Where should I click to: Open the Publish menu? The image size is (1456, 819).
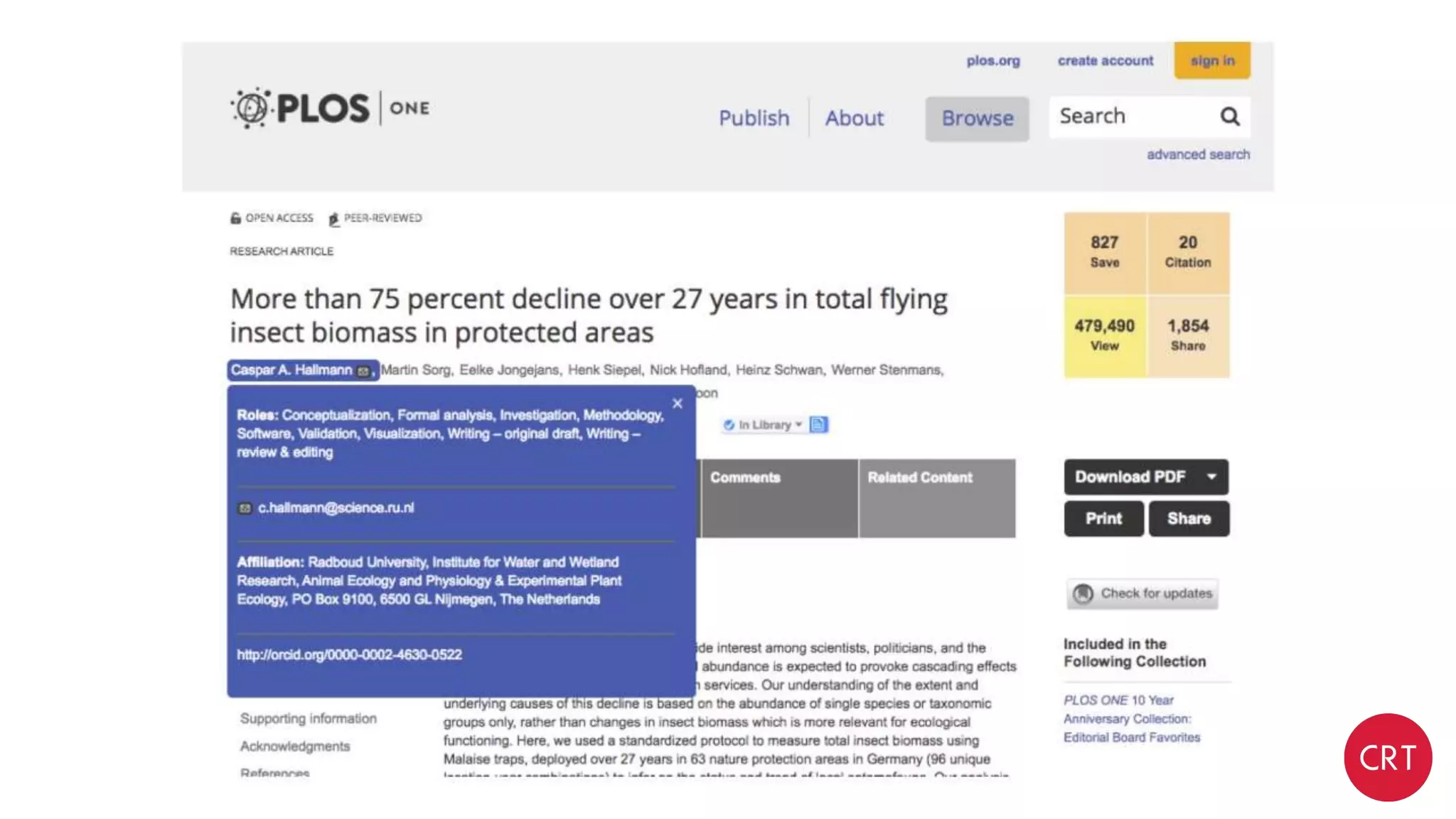[754, 118]
